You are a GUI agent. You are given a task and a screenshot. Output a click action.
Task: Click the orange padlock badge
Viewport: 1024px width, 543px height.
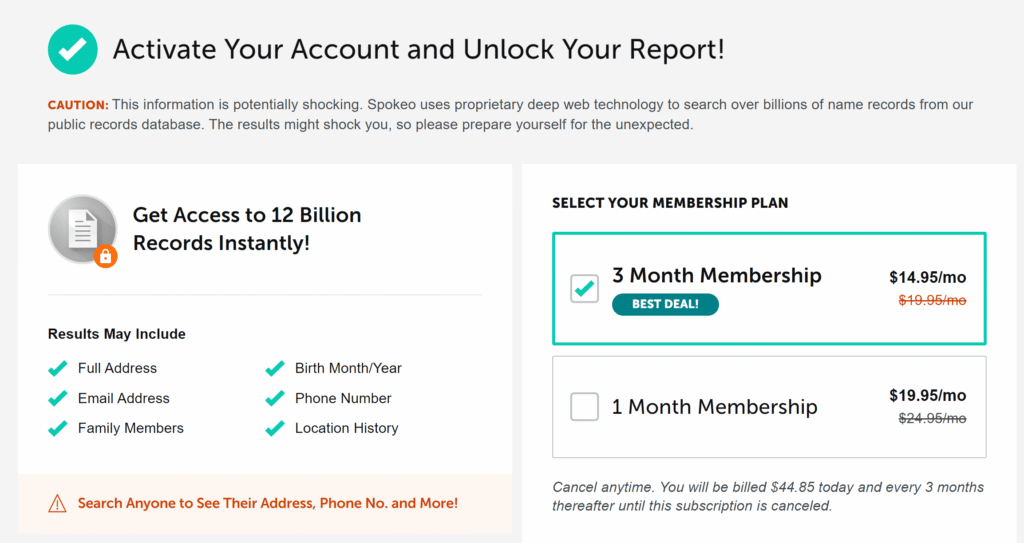coord(105,256)
